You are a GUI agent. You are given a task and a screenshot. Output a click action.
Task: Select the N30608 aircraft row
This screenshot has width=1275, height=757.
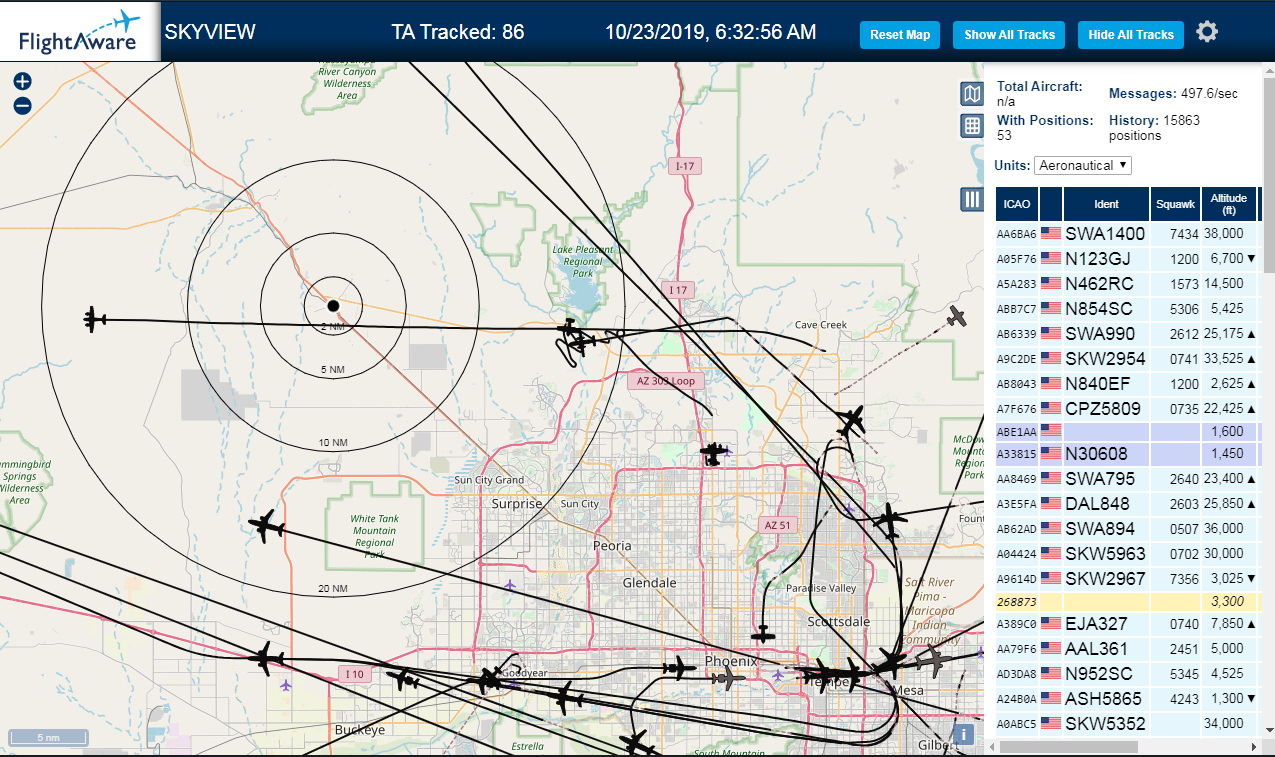pos(1127,454)
